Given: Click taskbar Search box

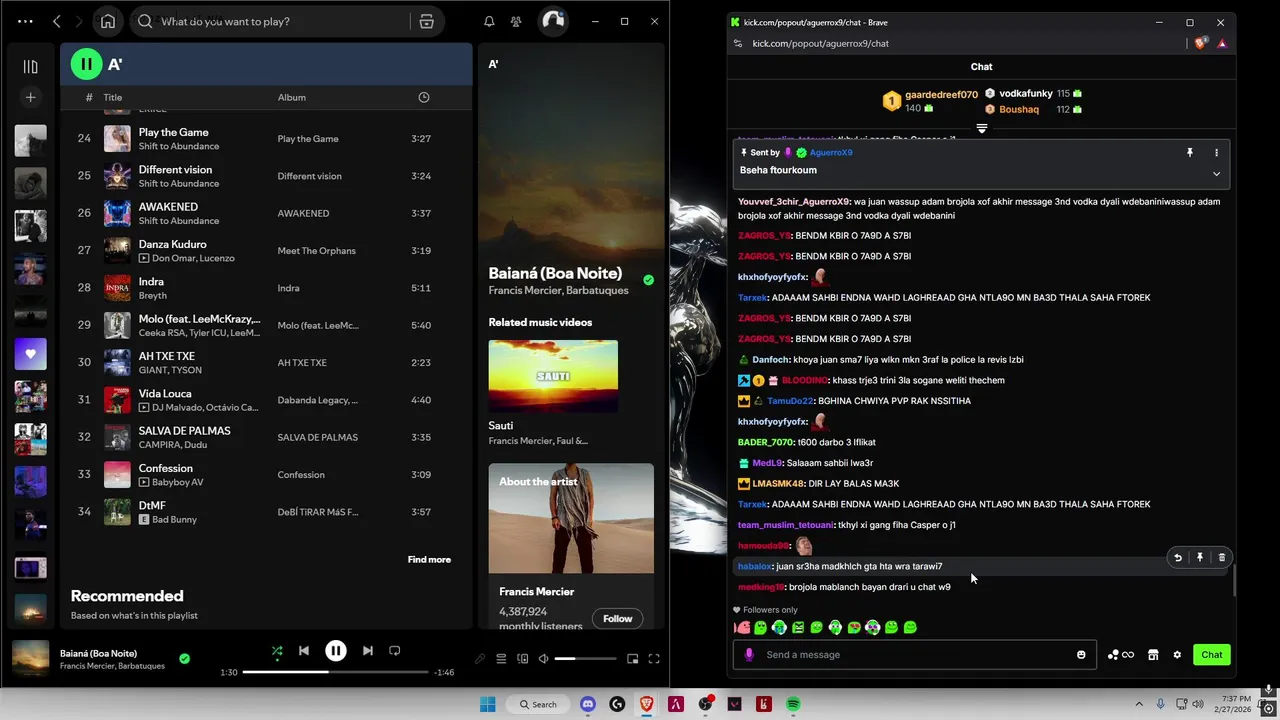Looking at the screenshot, I should click(x=538, y=705).
